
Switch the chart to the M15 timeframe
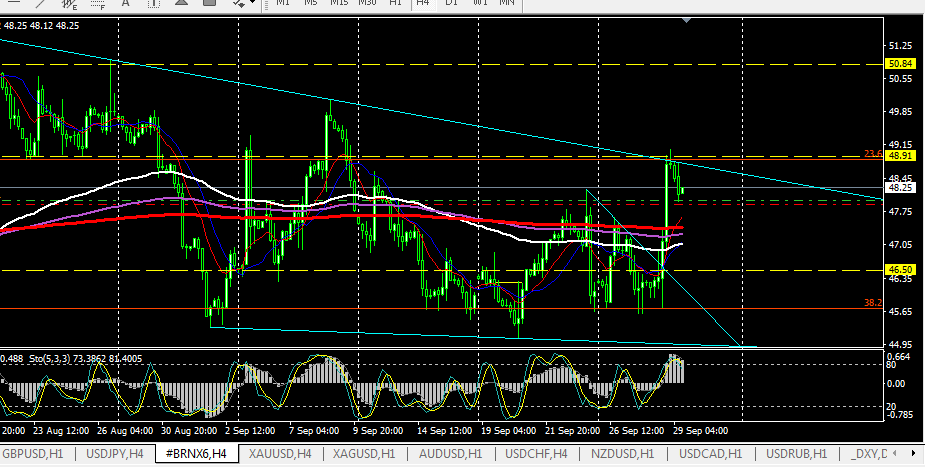[x=339, y=3]
